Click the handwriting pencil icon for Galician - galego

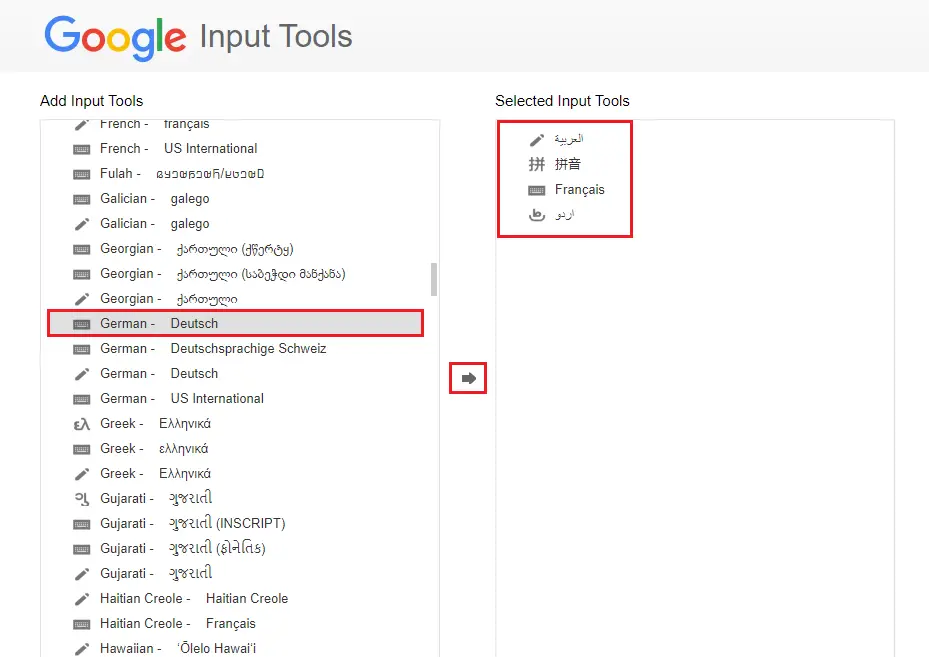pos(81,223)
